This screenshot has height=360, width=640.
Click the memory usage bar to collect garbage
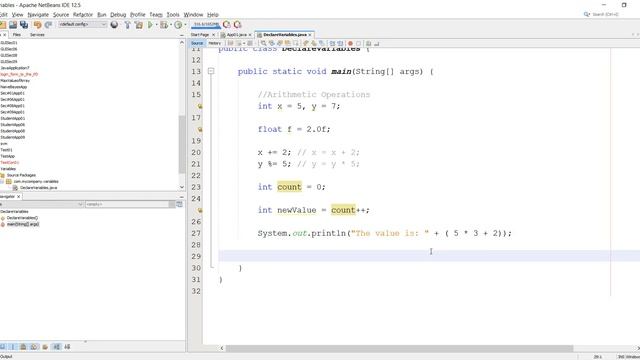coord(206,25)
